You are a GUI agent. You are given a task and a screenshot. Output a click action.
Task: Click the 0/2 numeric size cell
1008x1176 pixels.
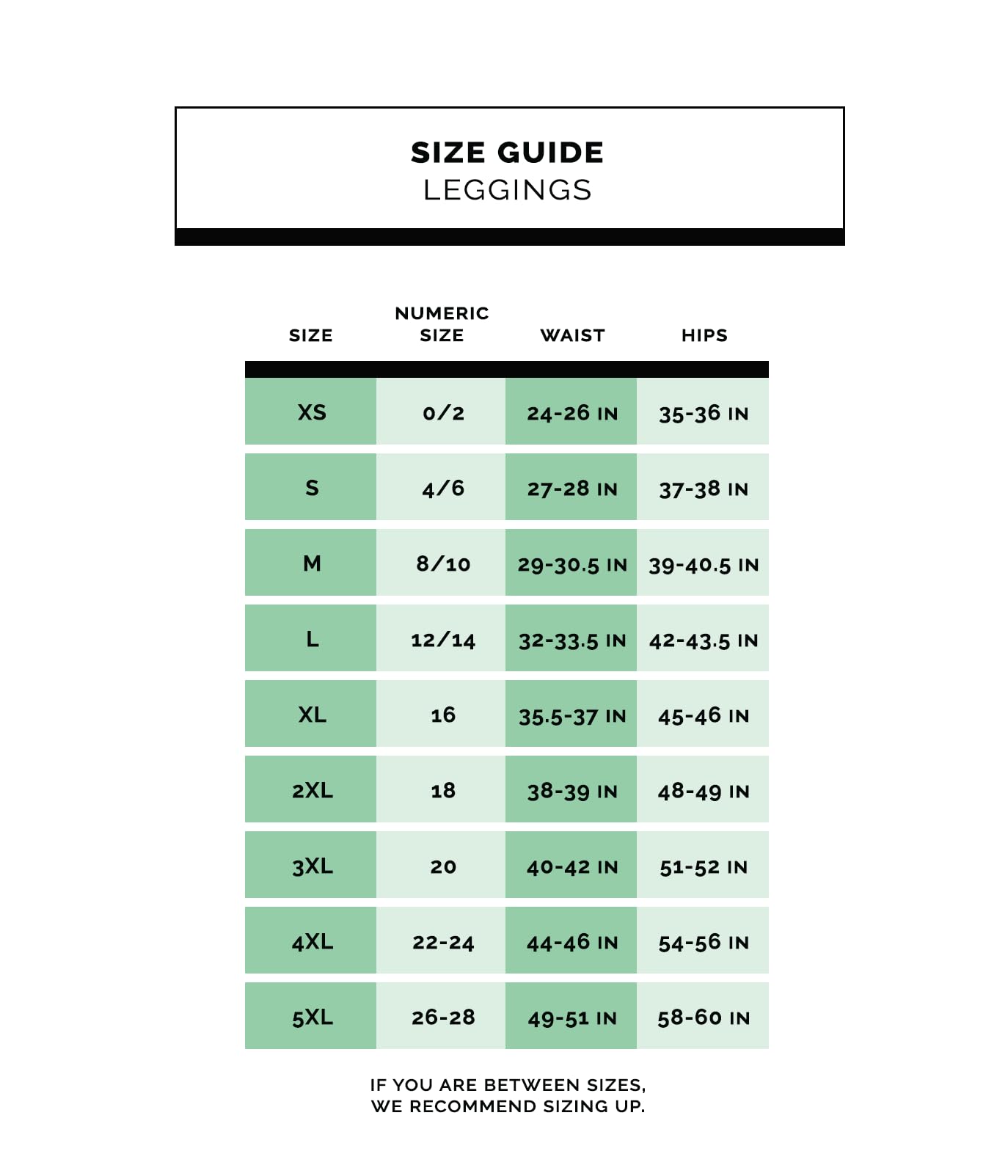coord(442,412)
